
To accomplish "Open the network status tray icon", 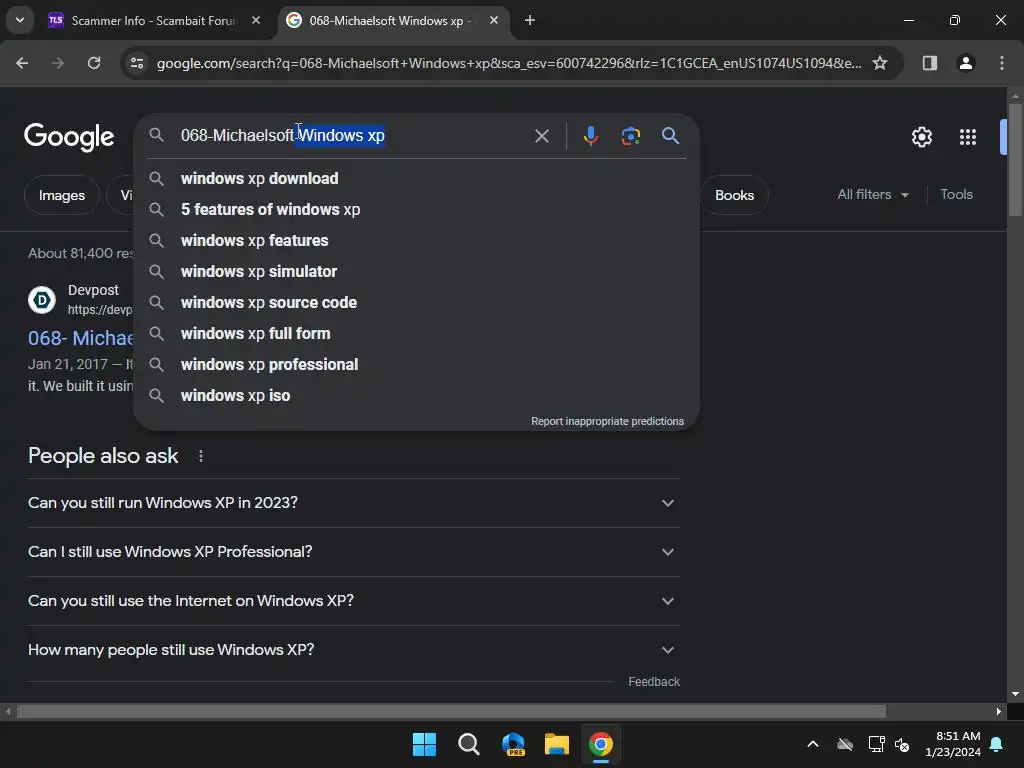I will tap(876, 744).
